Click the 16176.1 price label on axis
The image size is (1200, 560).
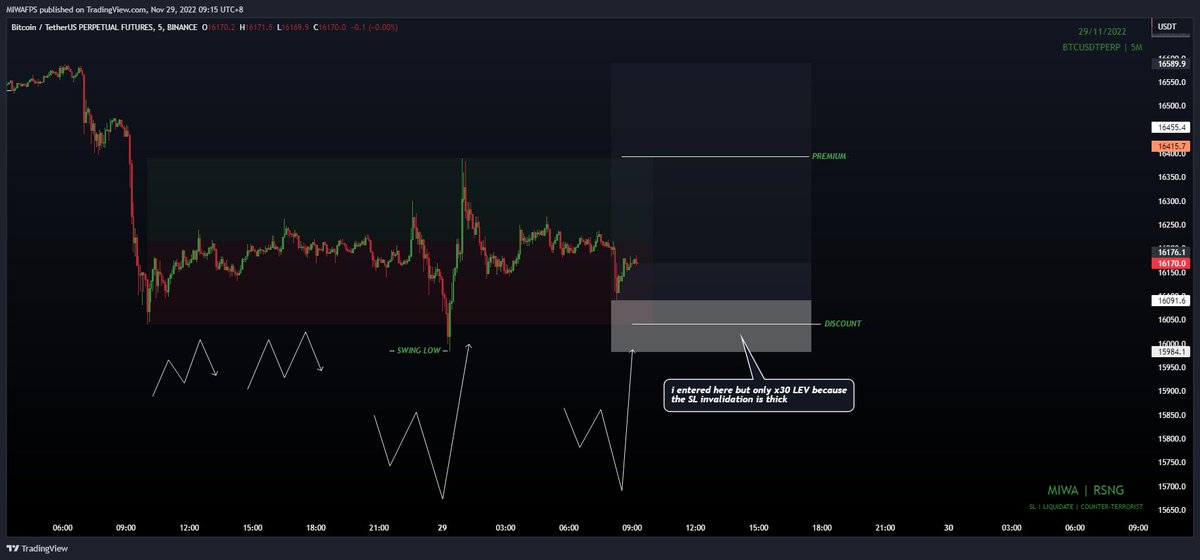(x=1169, y=251)
